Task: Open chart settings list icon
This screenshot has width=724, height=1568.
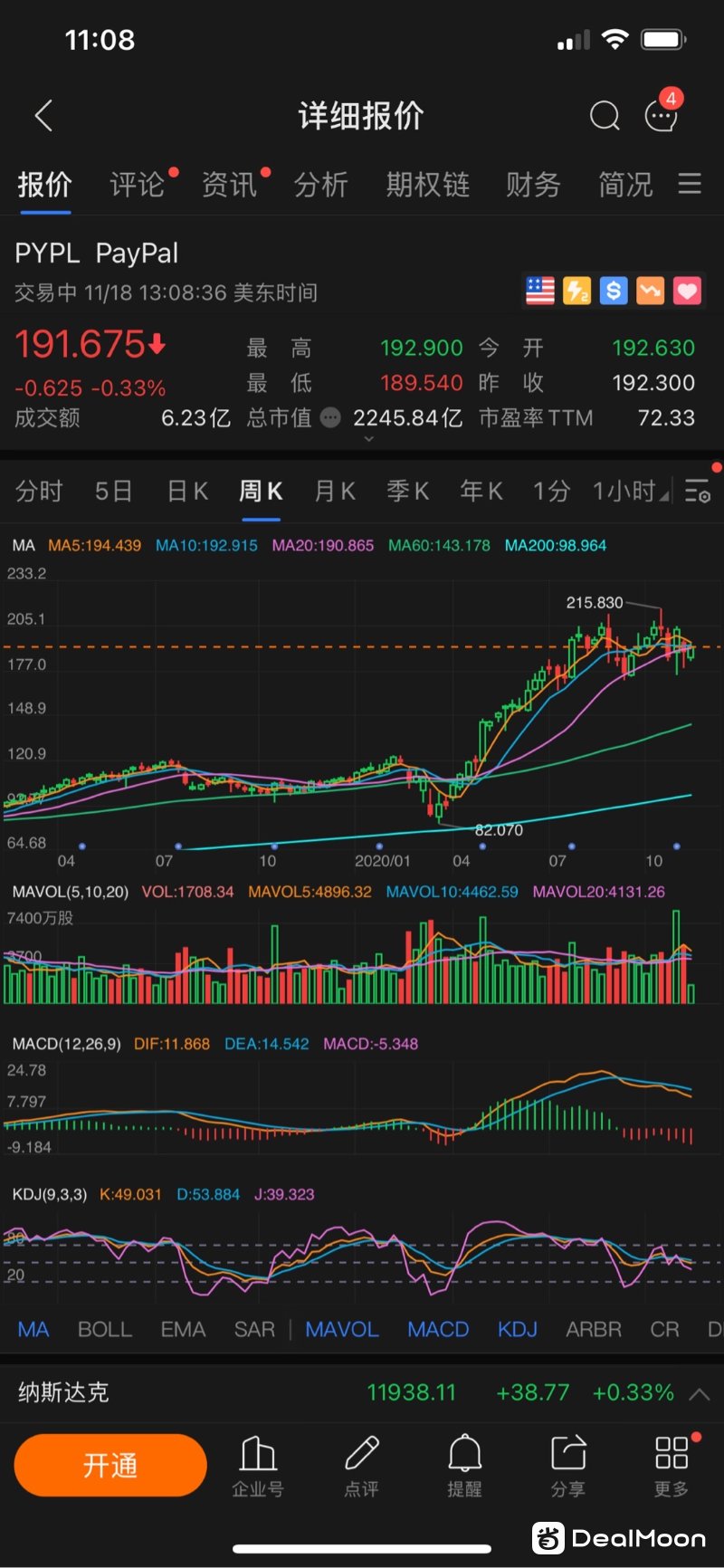Action: tap(698, 492)
